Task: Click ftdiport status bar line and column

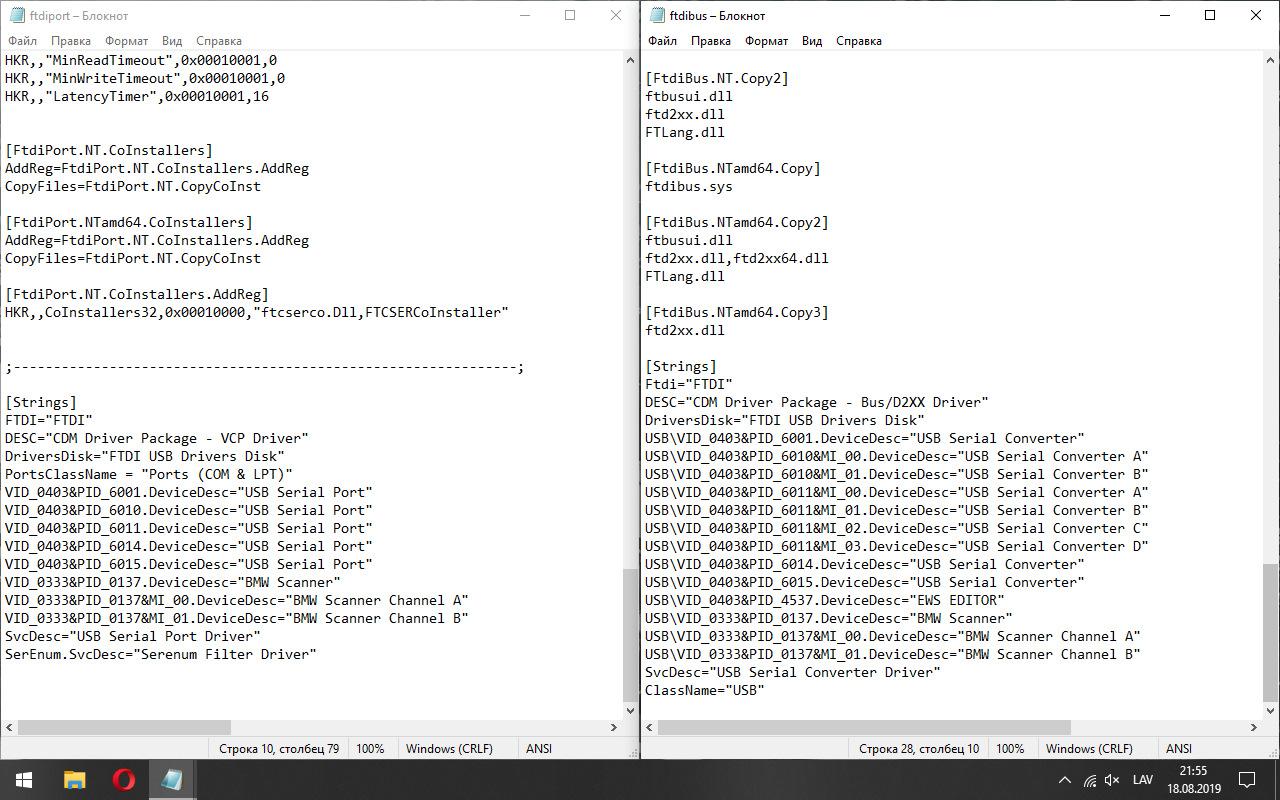Action: click(278, 748)
